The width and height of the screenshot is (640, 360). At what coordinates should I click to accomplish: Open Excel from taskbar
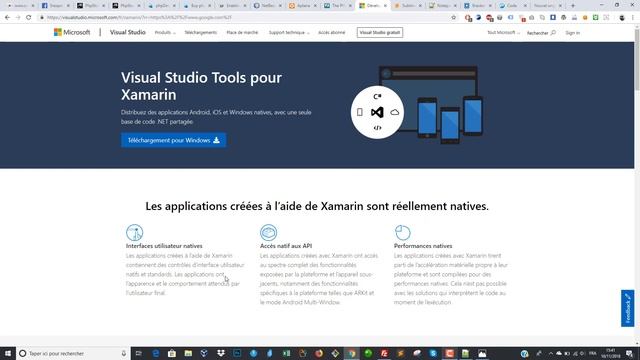pos(286,353)
